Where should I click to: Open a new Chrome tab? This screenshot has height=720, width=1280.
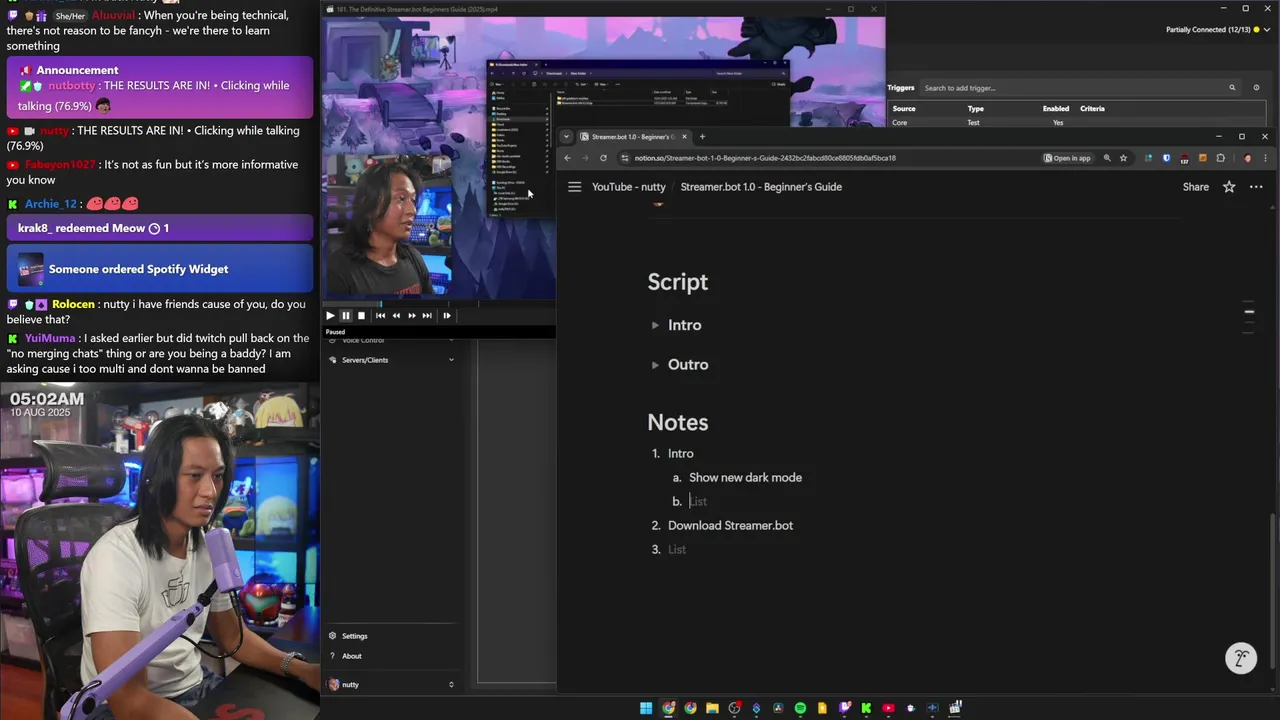coord(702,137)
